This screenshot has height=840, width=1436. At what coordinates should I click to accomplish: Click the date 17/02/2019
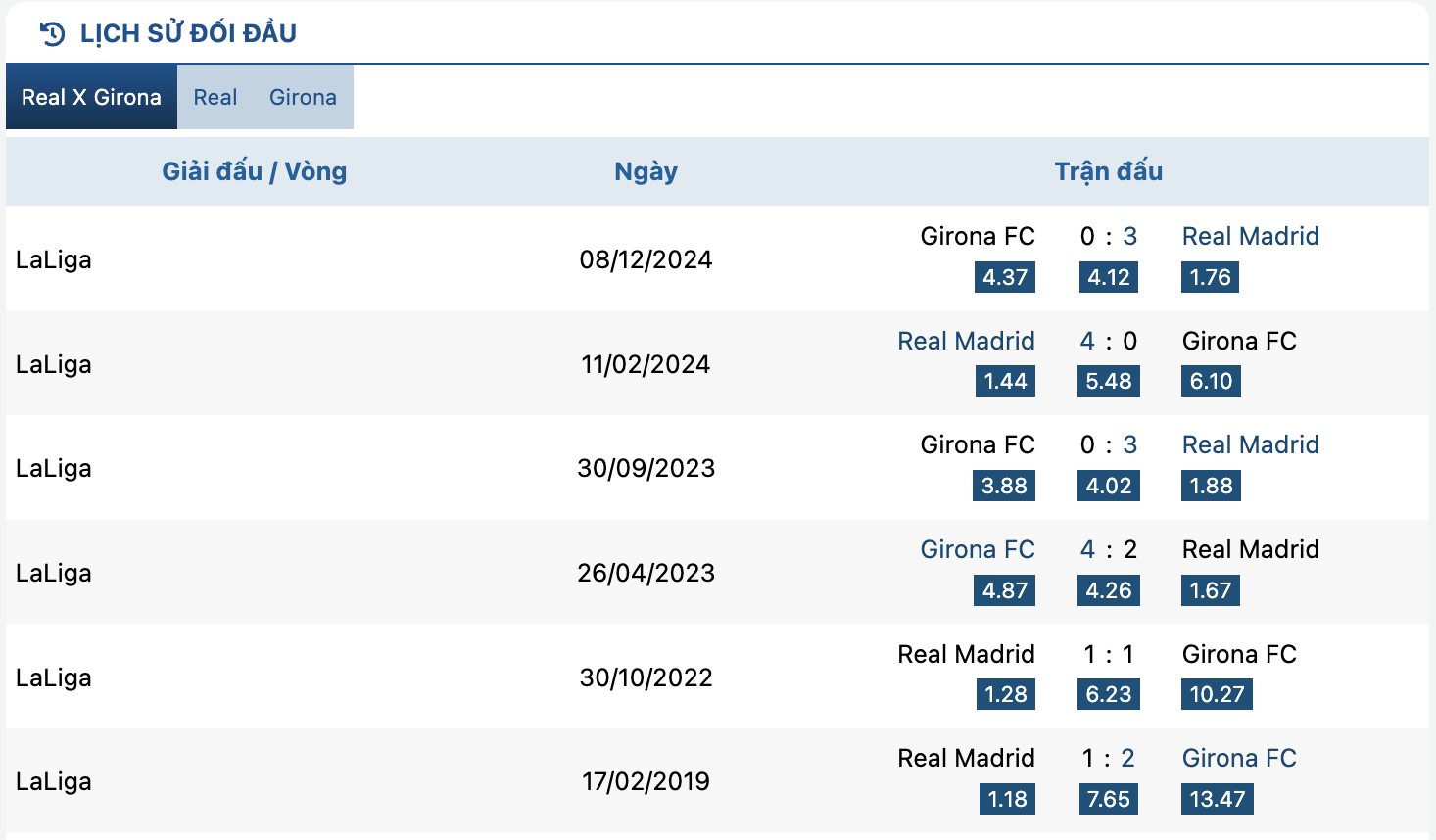[646, 781]
